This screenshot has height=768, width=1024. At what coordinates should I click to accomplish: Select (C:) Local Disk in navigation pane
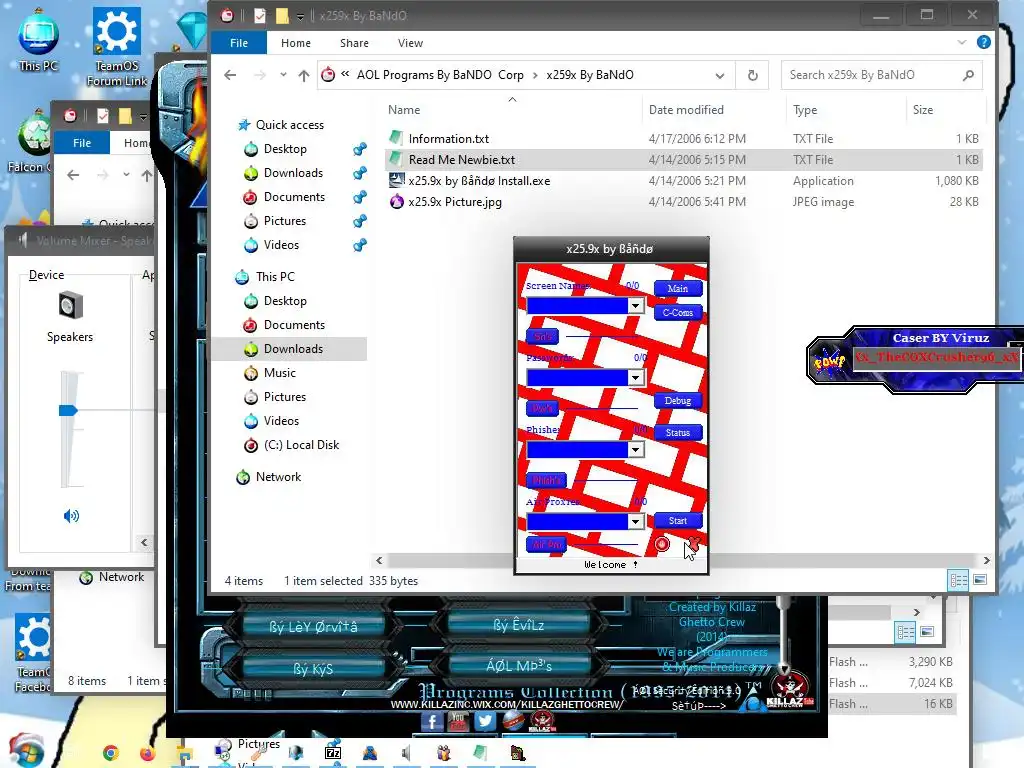pos(301,445)
